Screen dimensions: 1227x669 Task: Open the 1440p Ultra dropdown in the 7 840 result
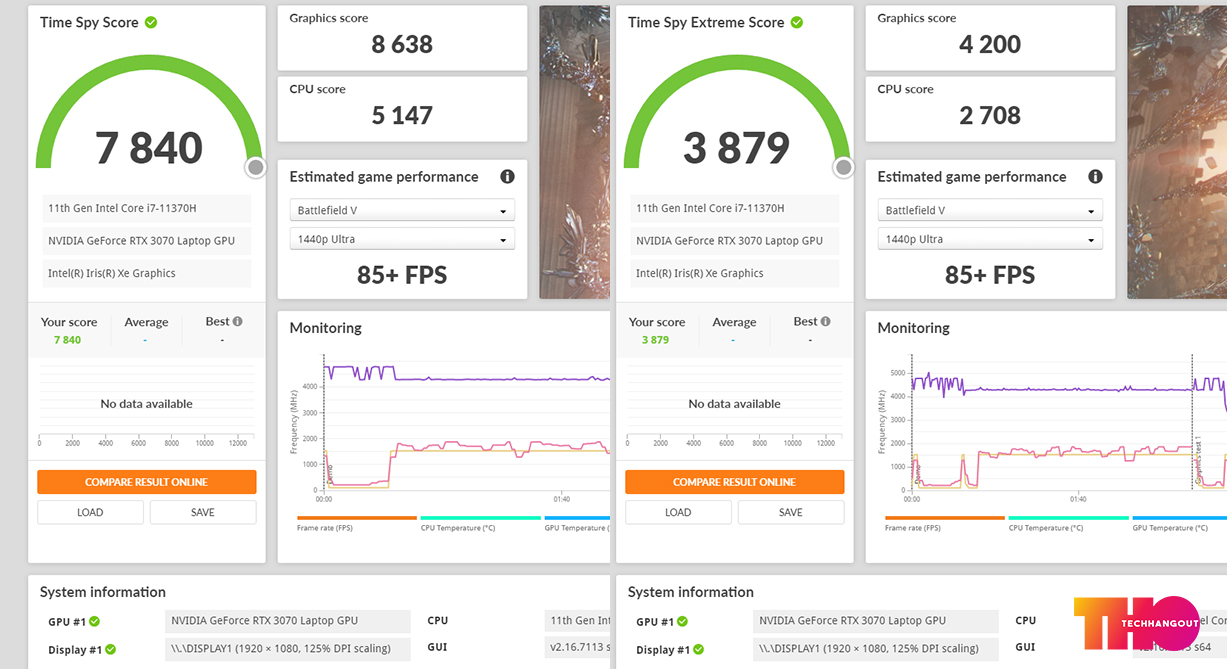pos(402,239)
